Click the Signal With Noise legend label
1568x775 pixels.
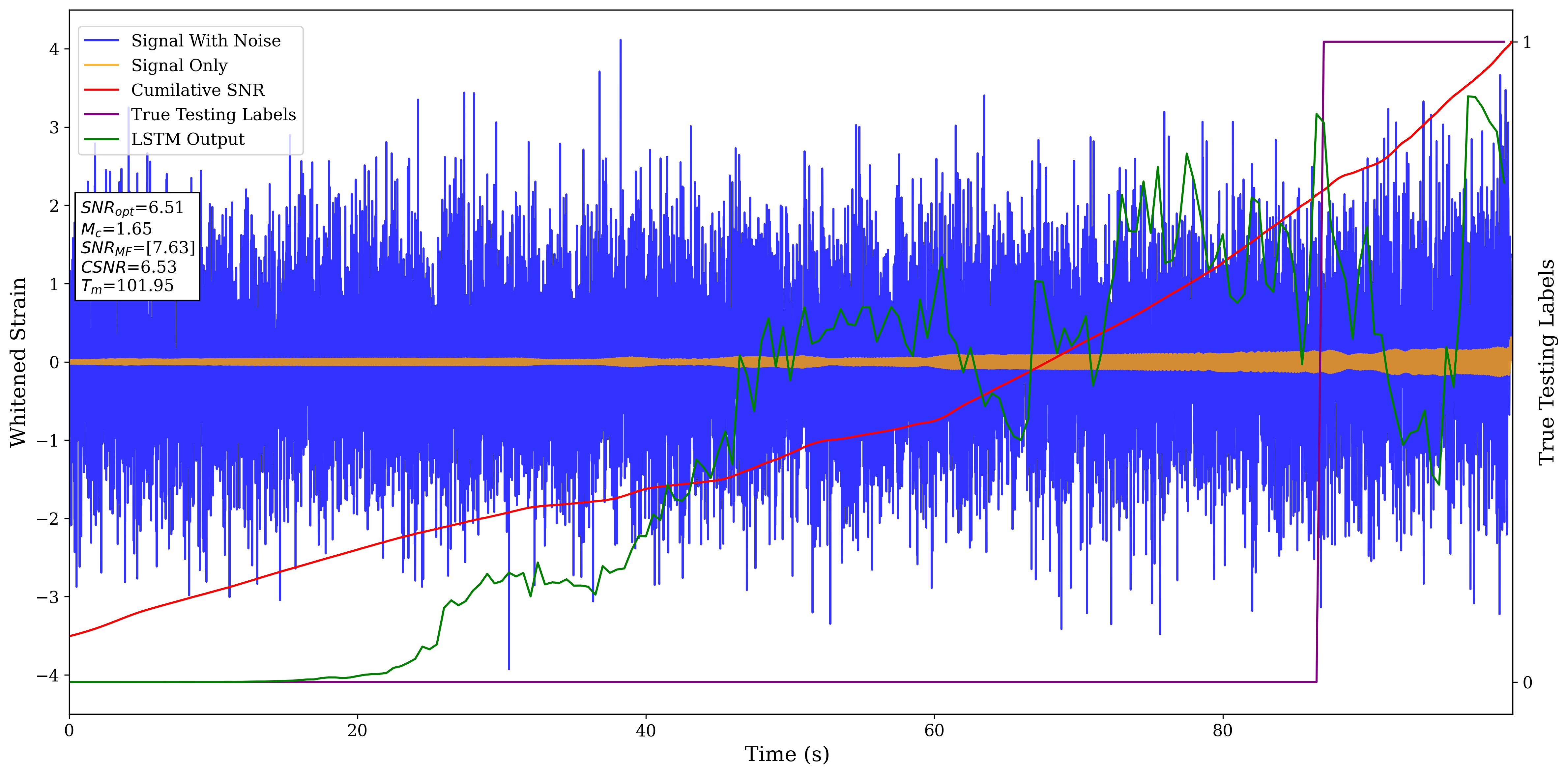206,41
